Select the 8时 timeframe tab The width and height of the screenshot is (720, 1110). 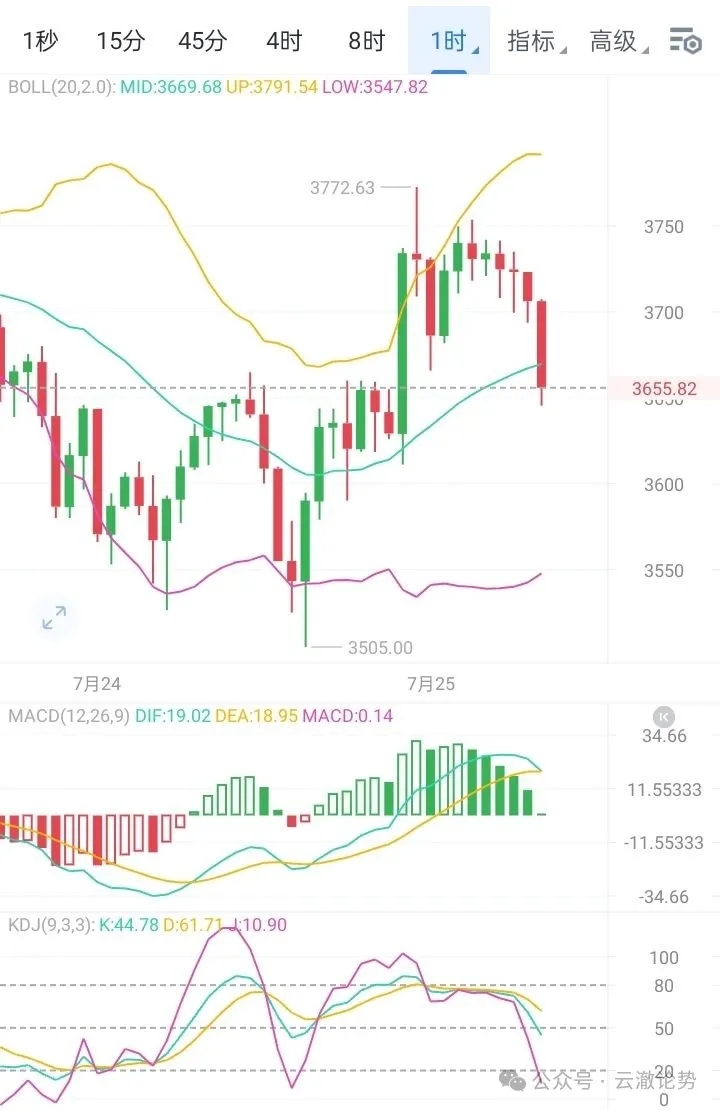pyautogui.click(x=366, y=43)
